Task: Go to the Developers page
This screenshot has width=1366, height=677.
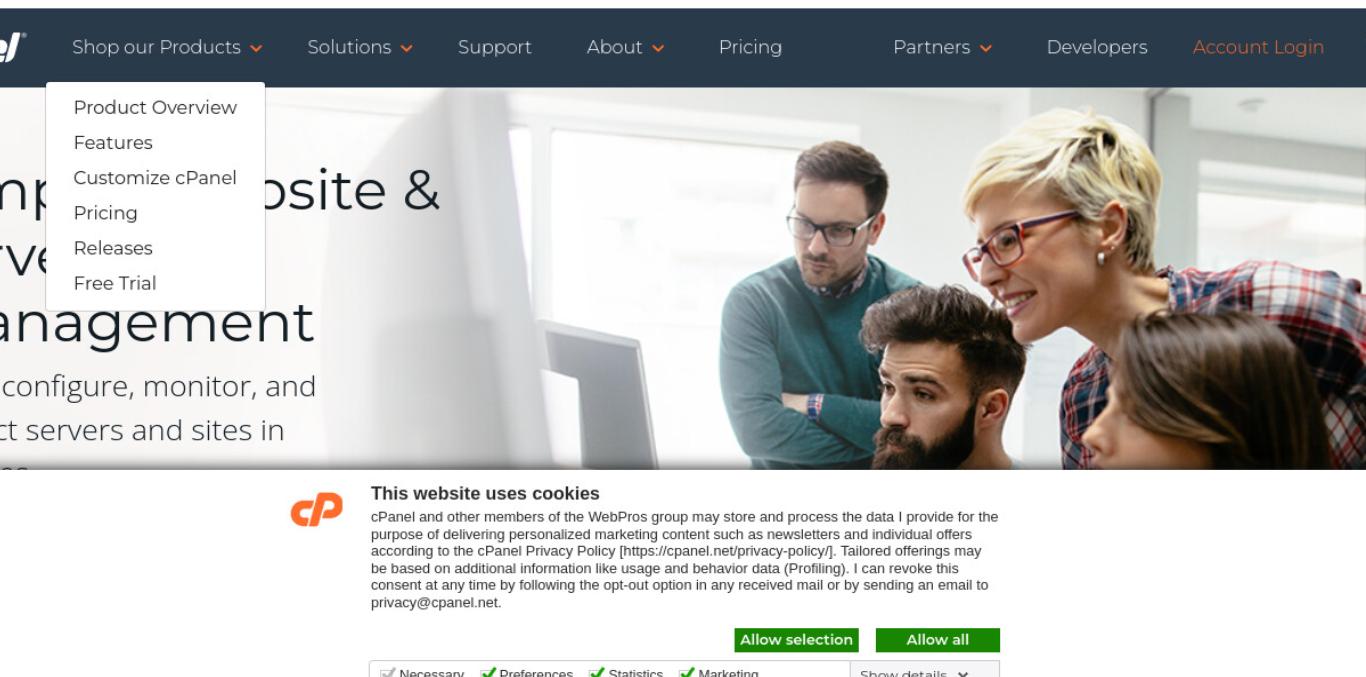Action: coord(1097,47)
